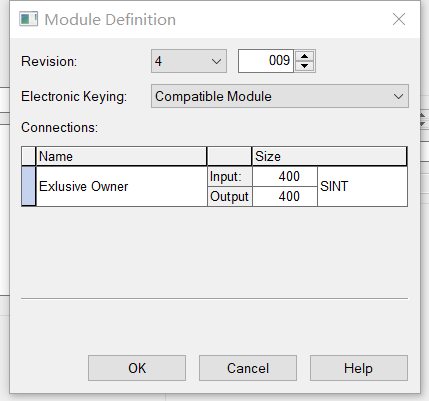The image size is (429, 401).
Task: Increase minor revision with up arrow
Action: 304,56
